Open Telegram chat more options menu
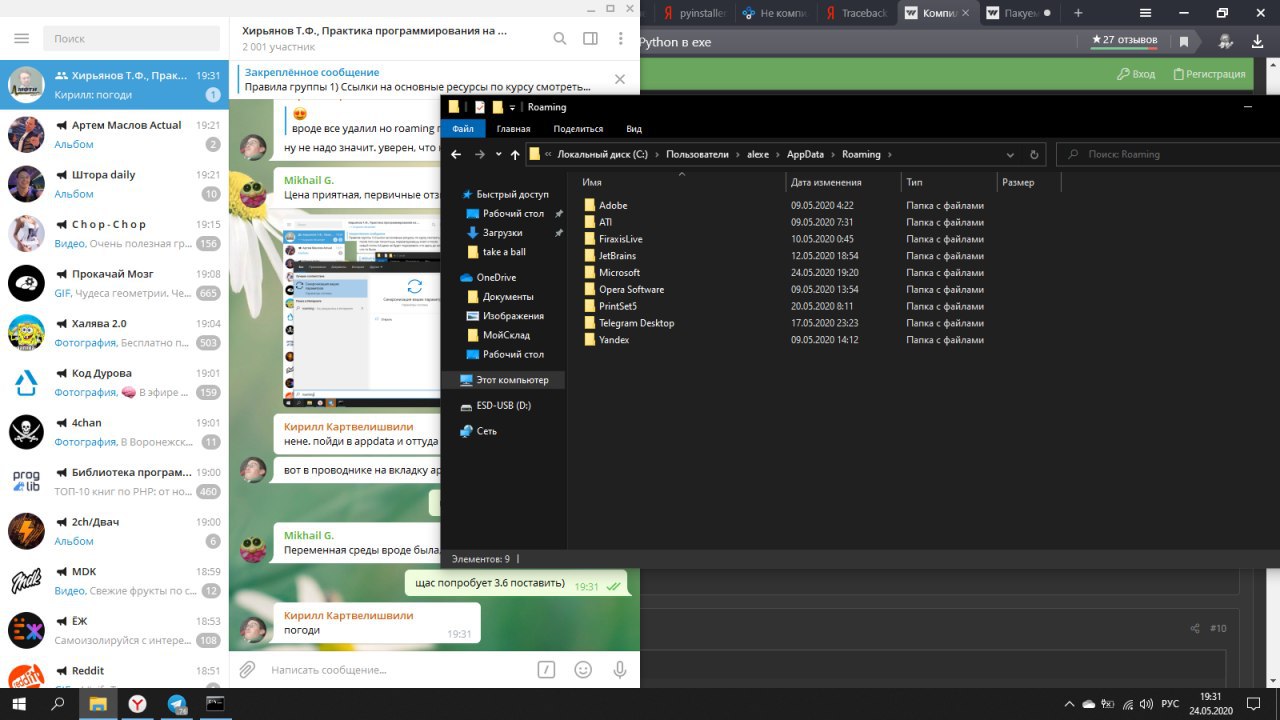1280x720 pixels. [620, 38]
